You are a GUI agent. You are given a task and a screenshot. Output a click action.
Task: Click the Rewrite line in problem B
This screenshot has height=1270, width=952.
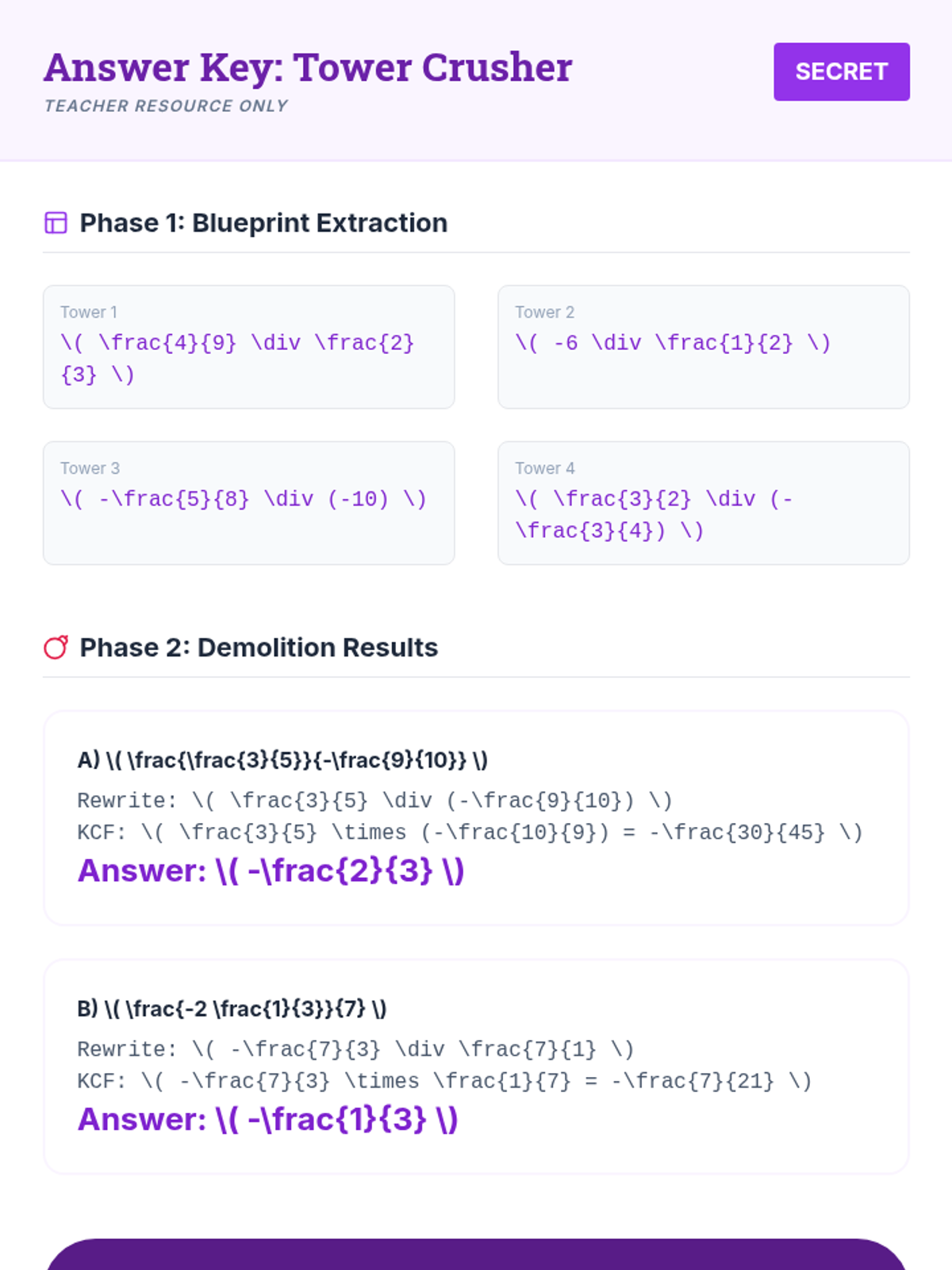355,1049
